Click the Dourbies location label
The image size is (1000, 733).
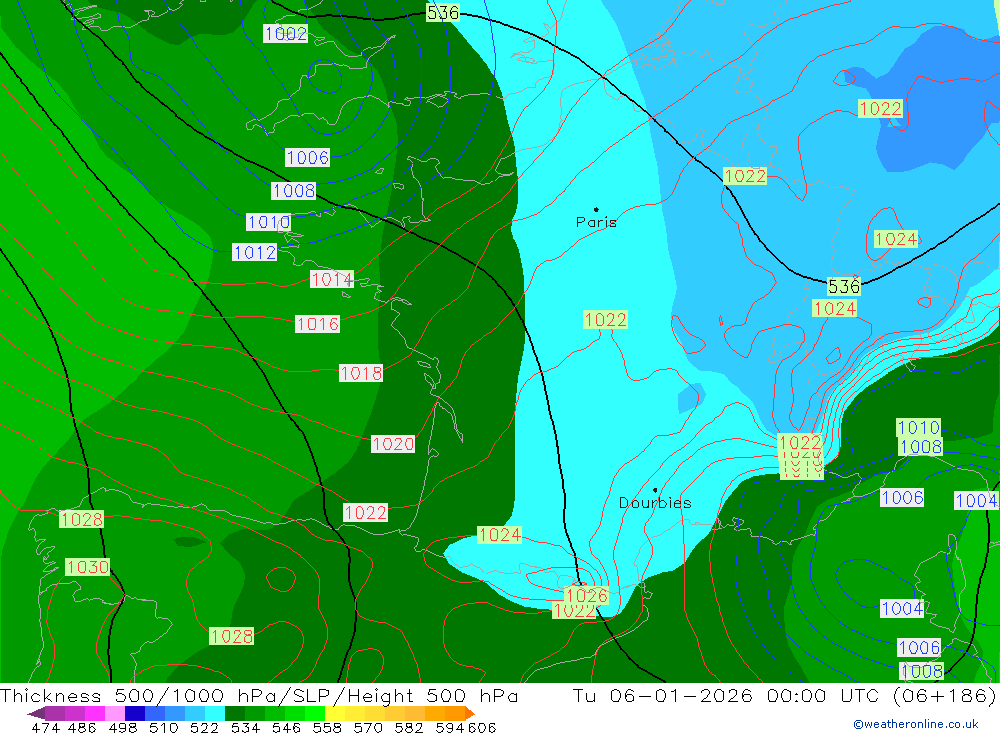pyautogui.click(x=655, y=503)
